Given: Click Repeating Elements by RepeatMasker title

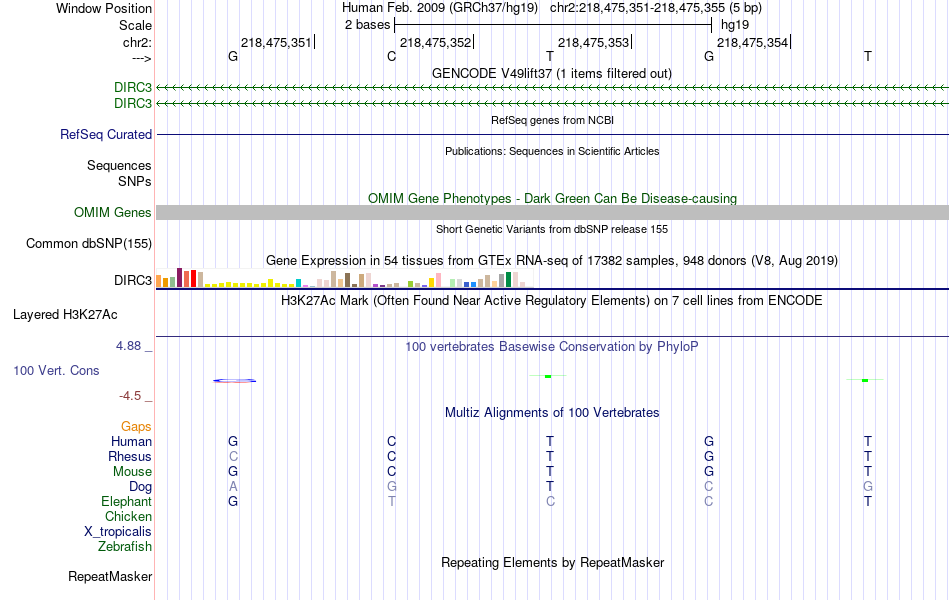Looking at the screenshot, I should (552, 562).
